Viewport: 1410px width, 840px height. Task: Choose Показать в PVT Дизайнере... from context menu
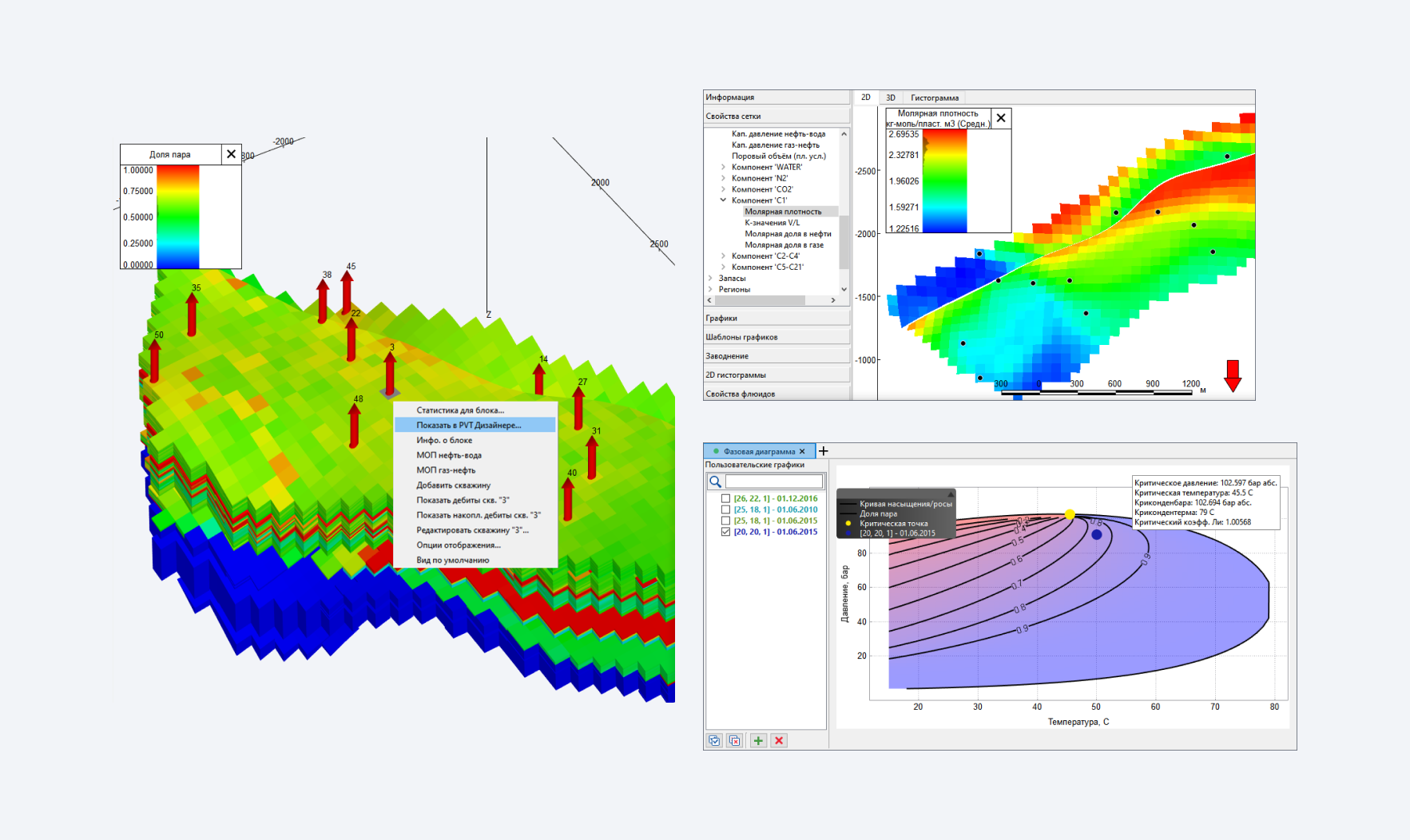click(x=475, y=426)
